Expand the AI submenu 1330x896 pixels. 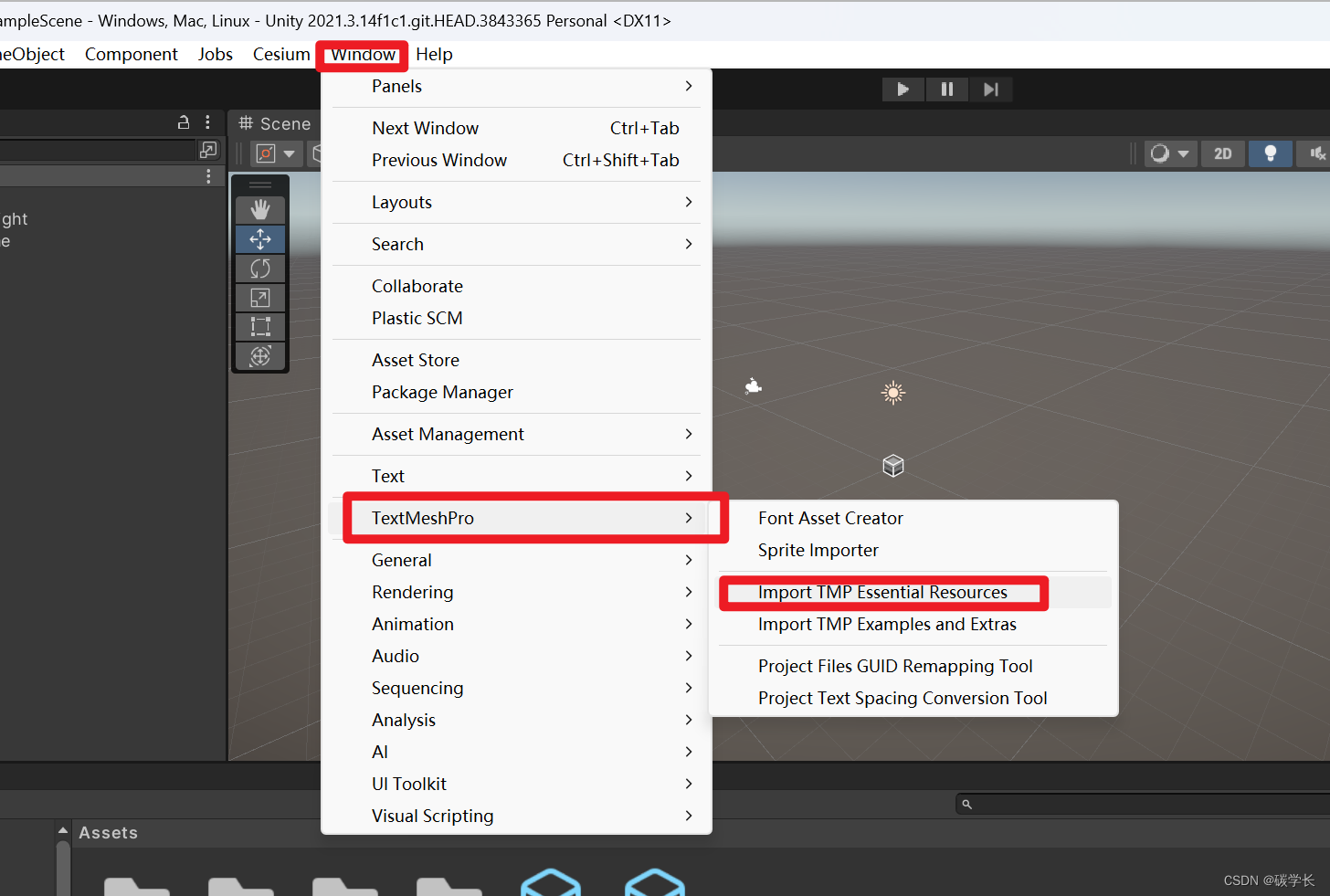tap(516, 752)
